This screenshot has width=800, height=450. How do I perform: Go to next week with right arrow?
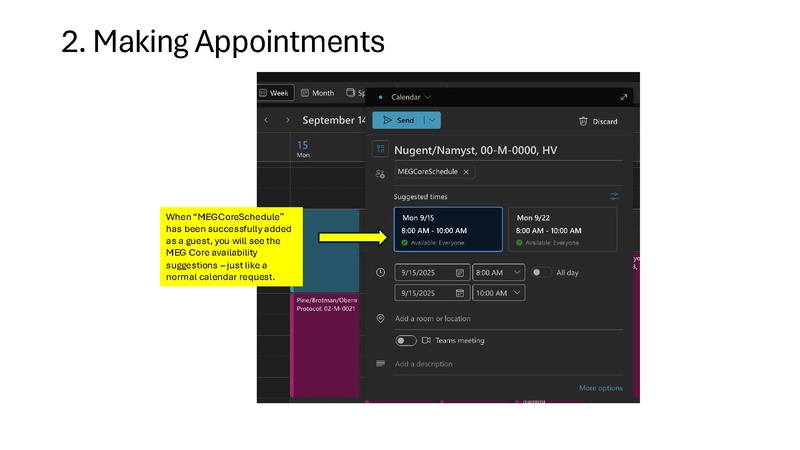[288, 120]
